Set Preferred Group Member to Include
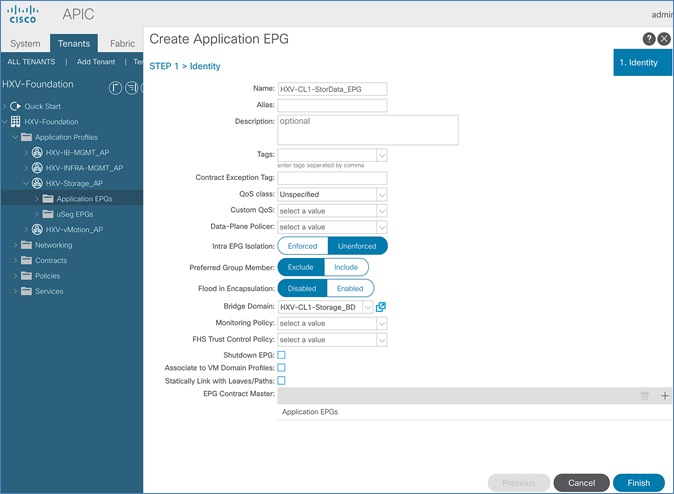Screen dimensions: 674x494 [x=346, y=267]
